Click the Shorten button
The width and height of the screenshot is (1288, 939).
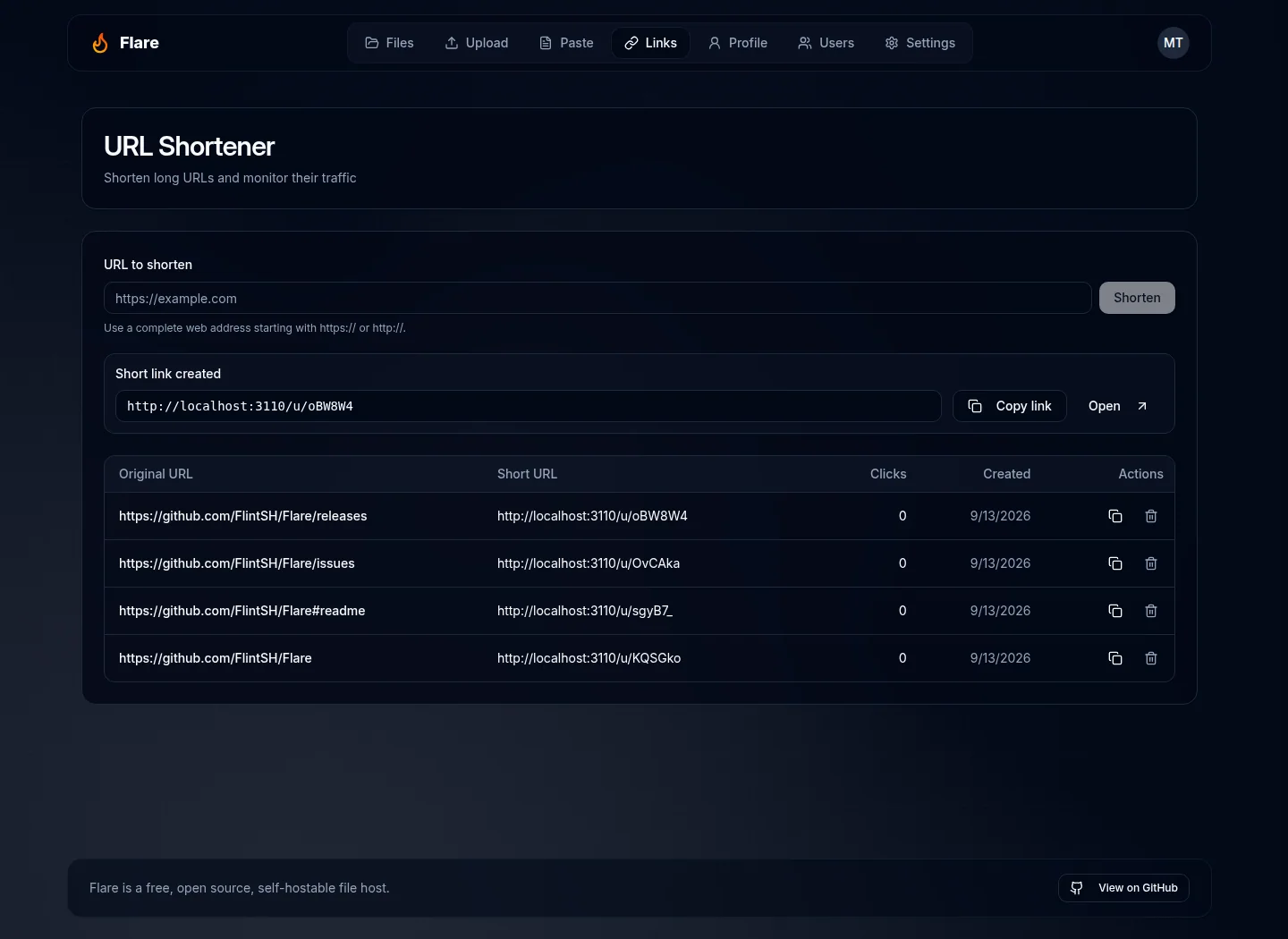[1137, 298]
